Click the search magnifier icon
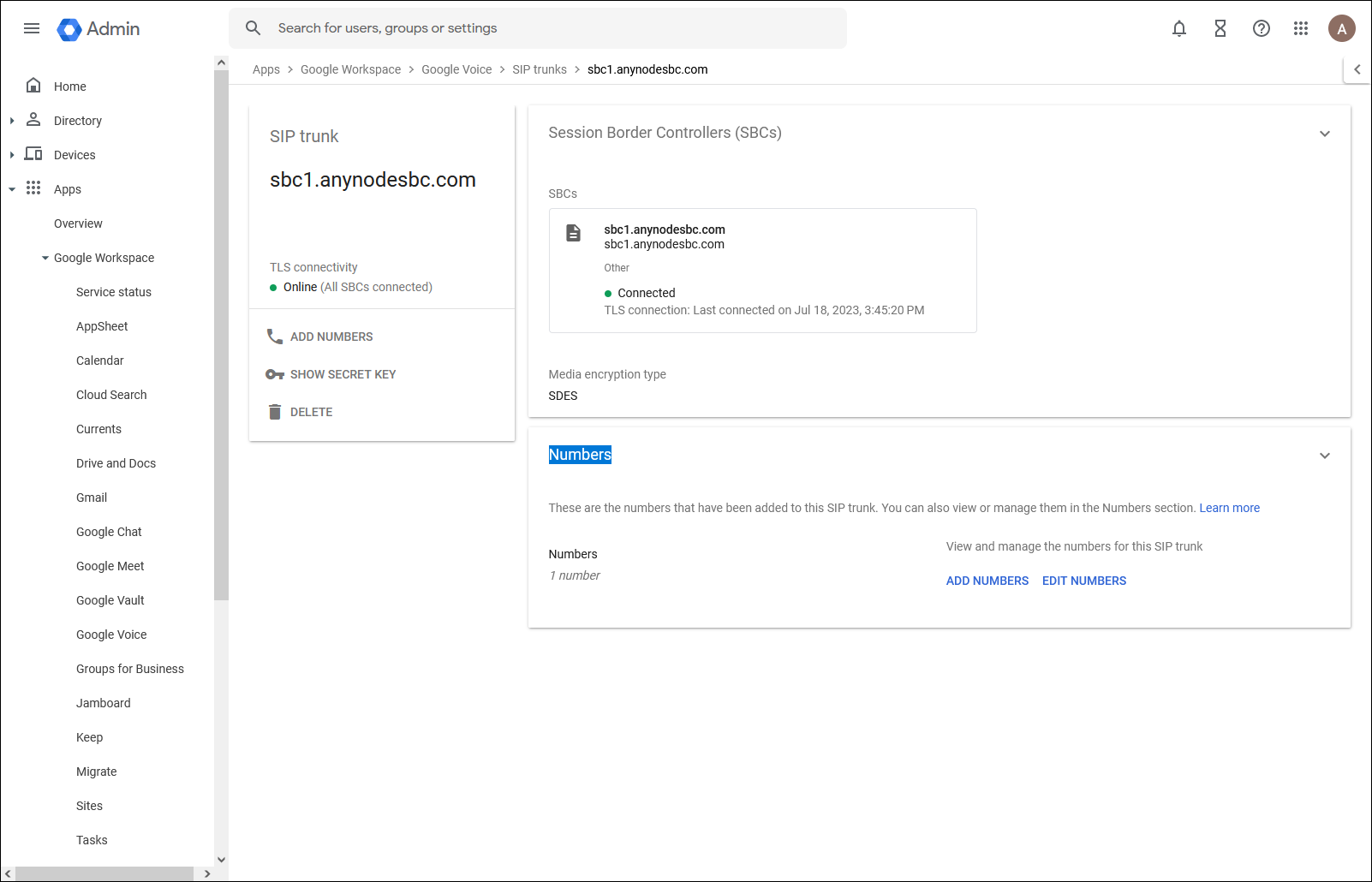Viewport: 1372px width, 882px height. [253, 28]
